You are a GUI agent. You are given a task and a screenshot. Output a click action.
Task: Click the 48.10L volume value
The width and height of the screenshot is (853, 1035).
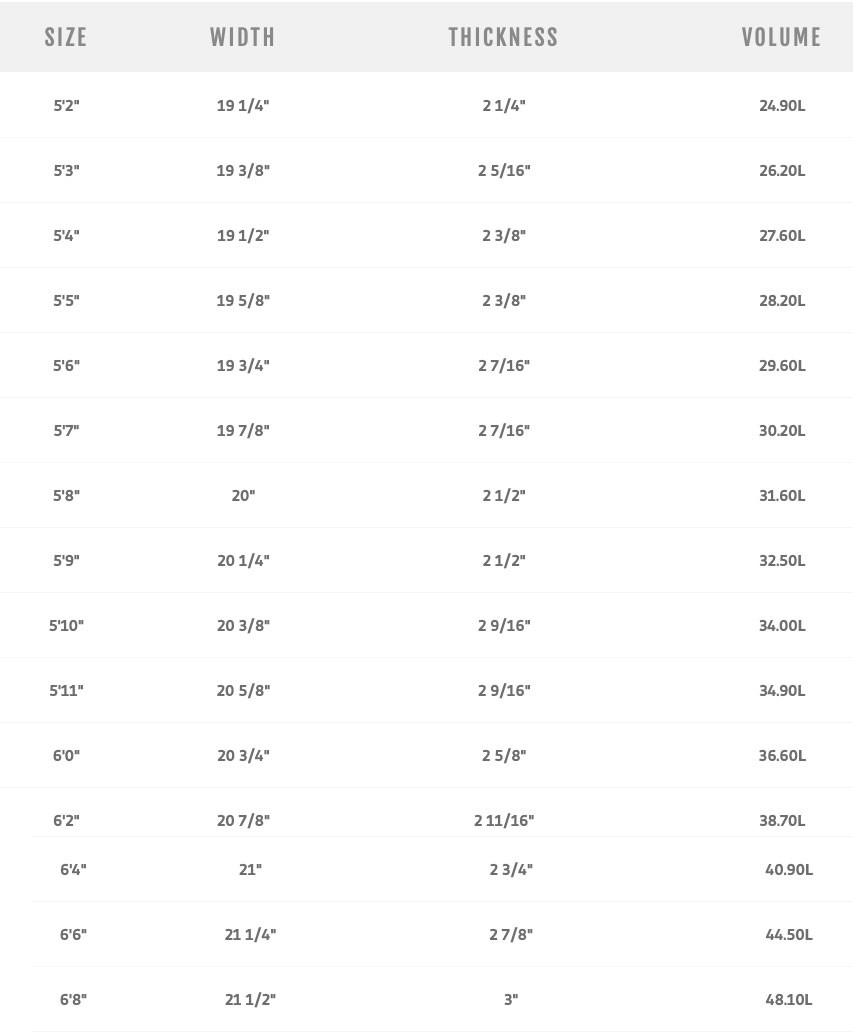pos(789,999)
